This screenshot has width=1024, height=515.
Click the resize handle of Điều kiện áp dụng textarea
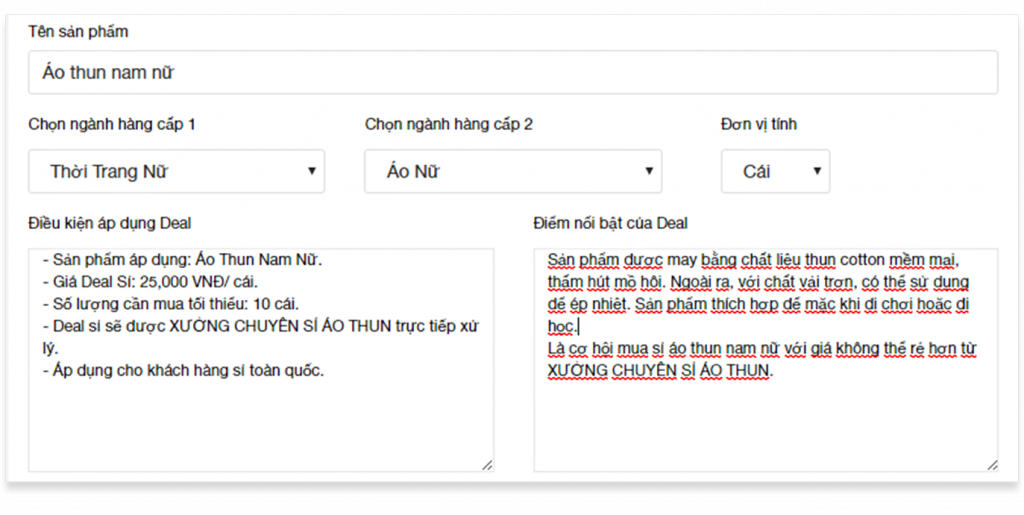[487, 465]
